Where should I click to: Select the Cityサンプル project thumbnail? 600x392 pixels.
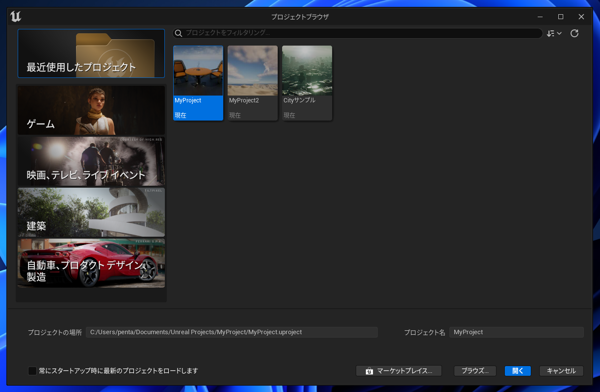coord(307,70)
